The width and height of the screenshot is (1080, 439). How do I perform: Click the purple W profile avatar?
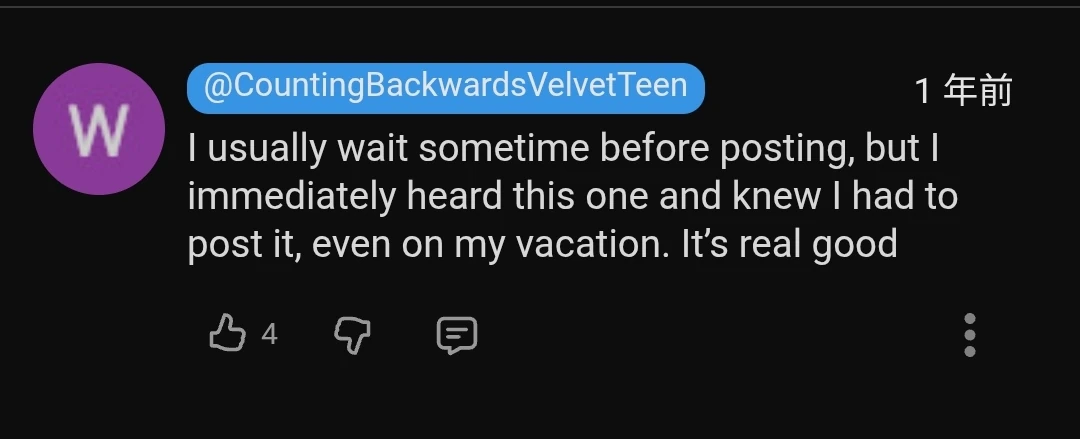point(98,129)
